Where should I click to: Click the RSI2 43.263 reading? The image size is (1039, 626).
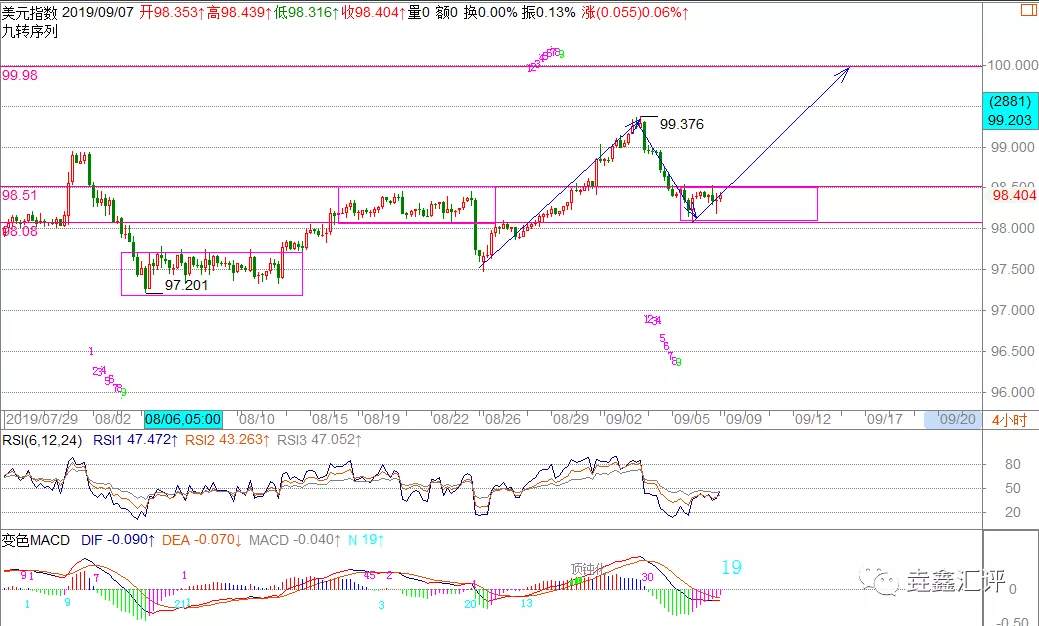click(227, 440)
